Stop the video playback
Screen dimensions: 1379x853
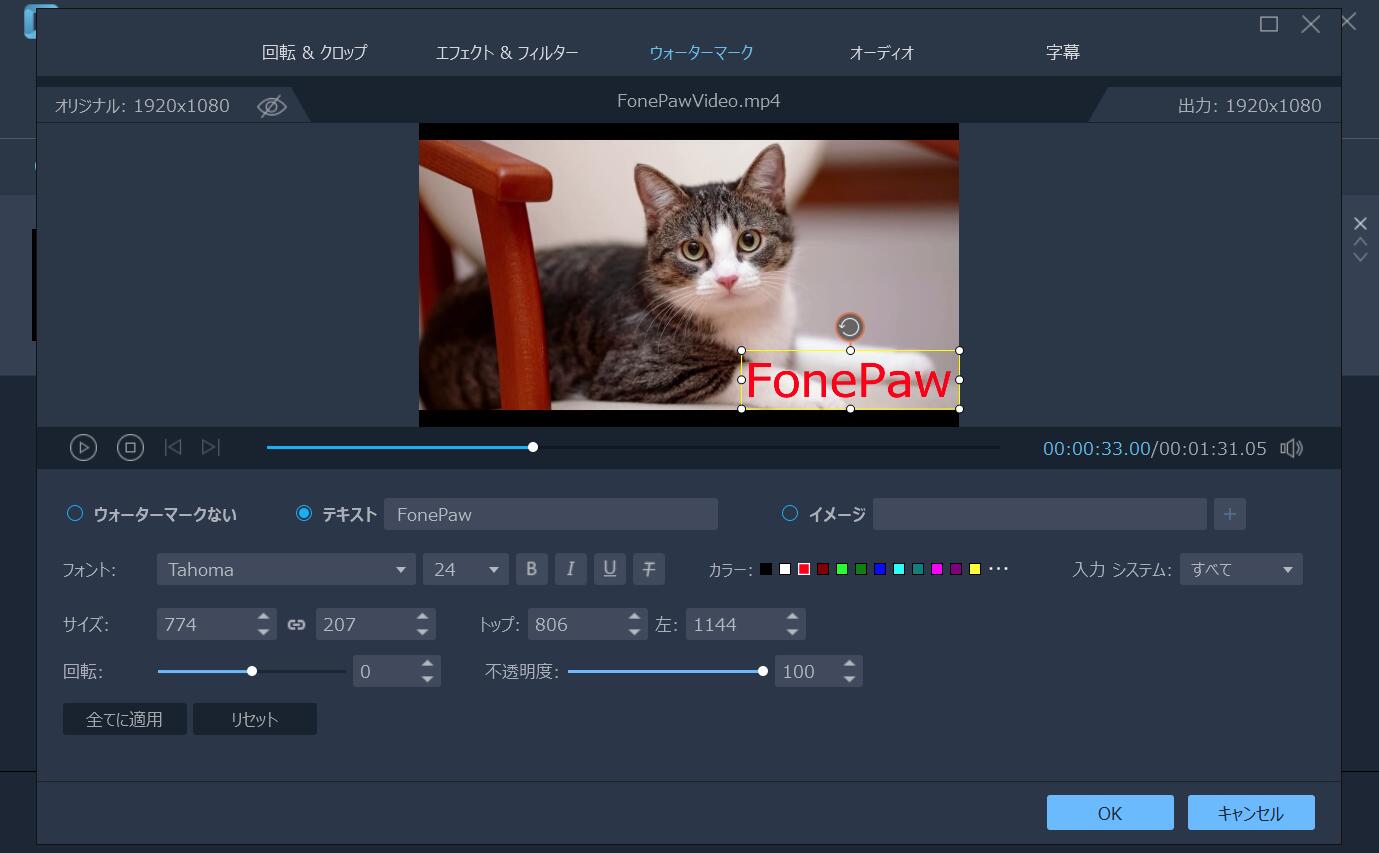pos(130,448)
